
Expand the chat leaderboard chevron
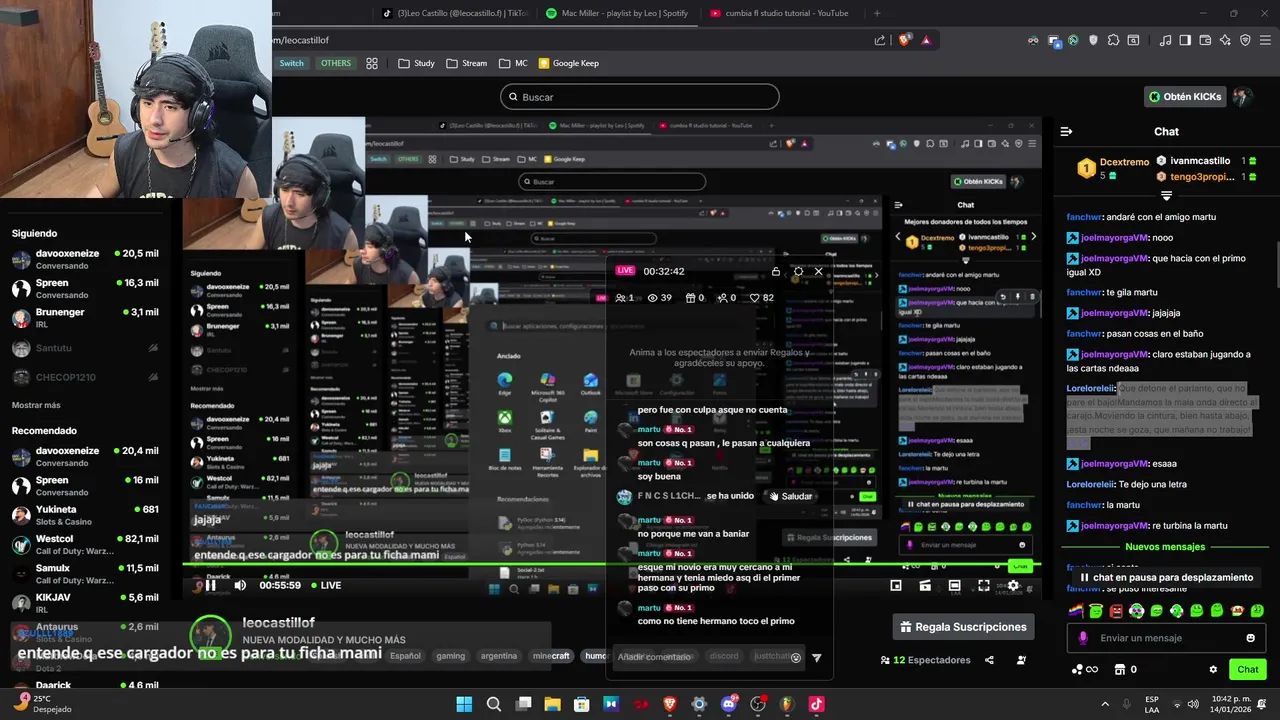click(1166, 195)
